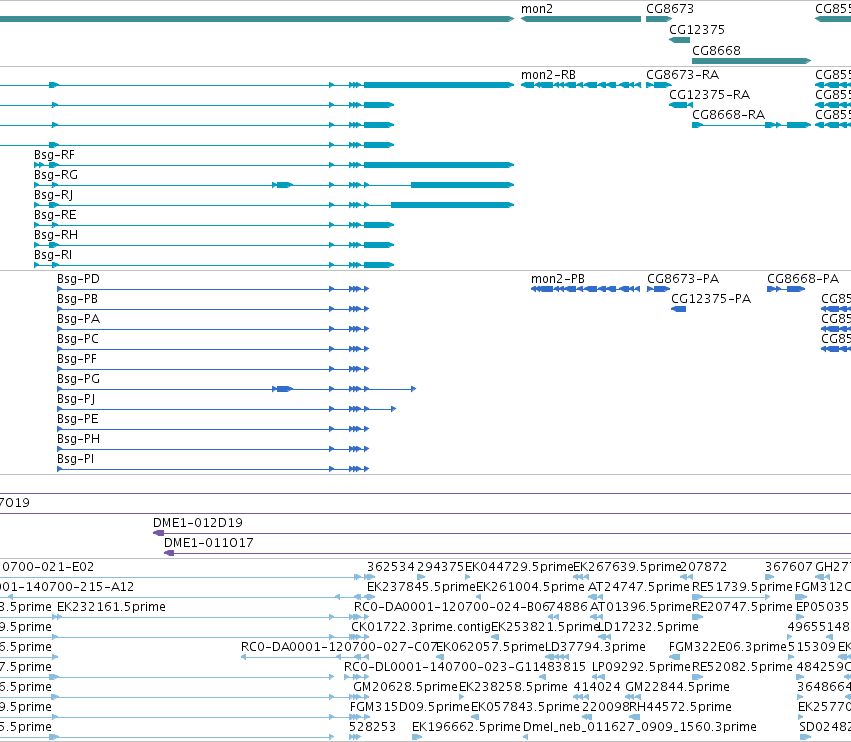This screenshot has height=742, width=851.
Task: Select EST RH44572.5prime
Action: [680, 707]
